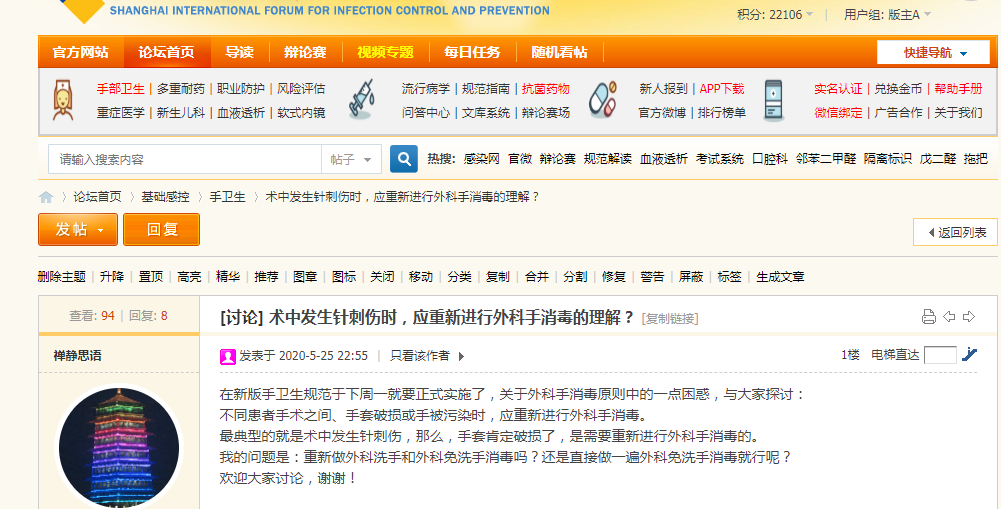Click the 复制链接 link by the title

click(670, 318)
